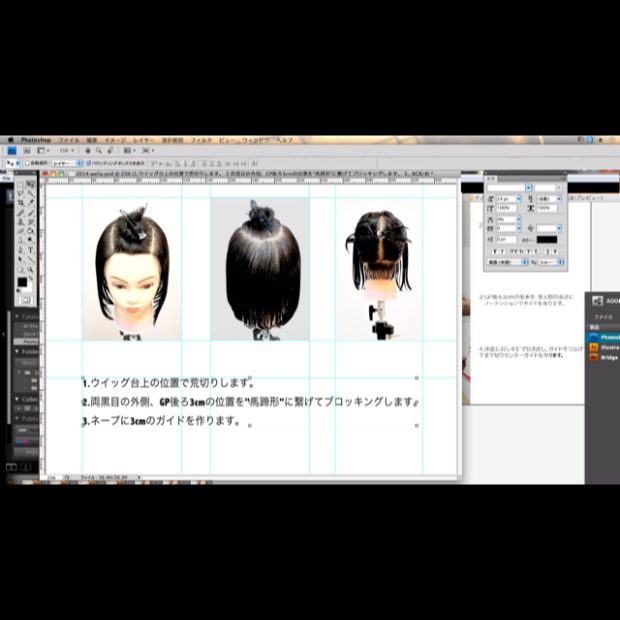Select the Magic Wand tool
Screen dimensions: 620x620
30,193
